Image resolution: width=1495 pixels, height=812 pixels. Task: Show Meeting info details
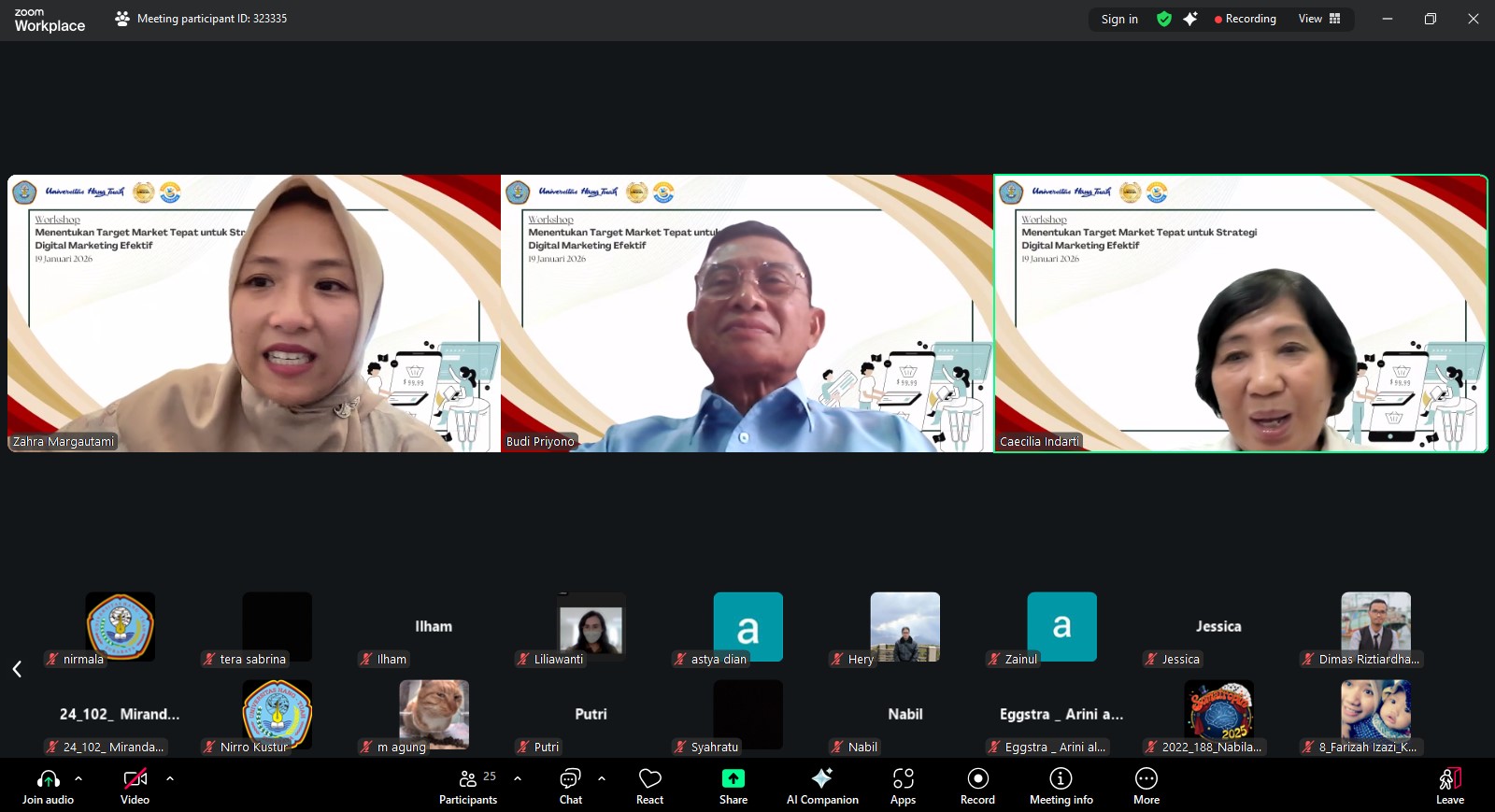[x=1061, y=786]
